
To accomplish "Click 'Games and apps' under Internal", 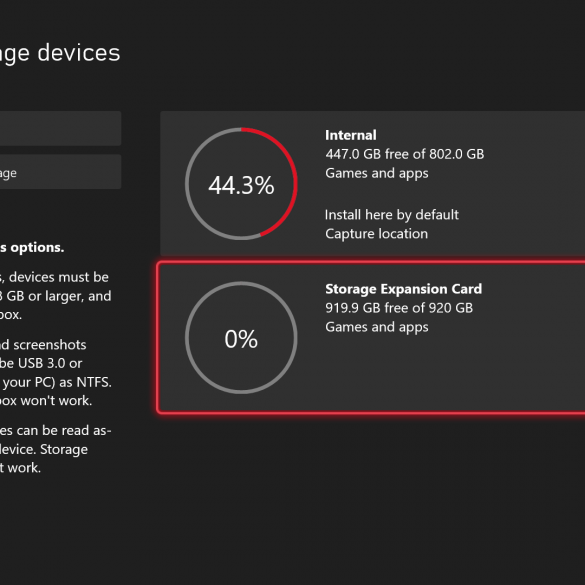I will [x=377, y=173].
